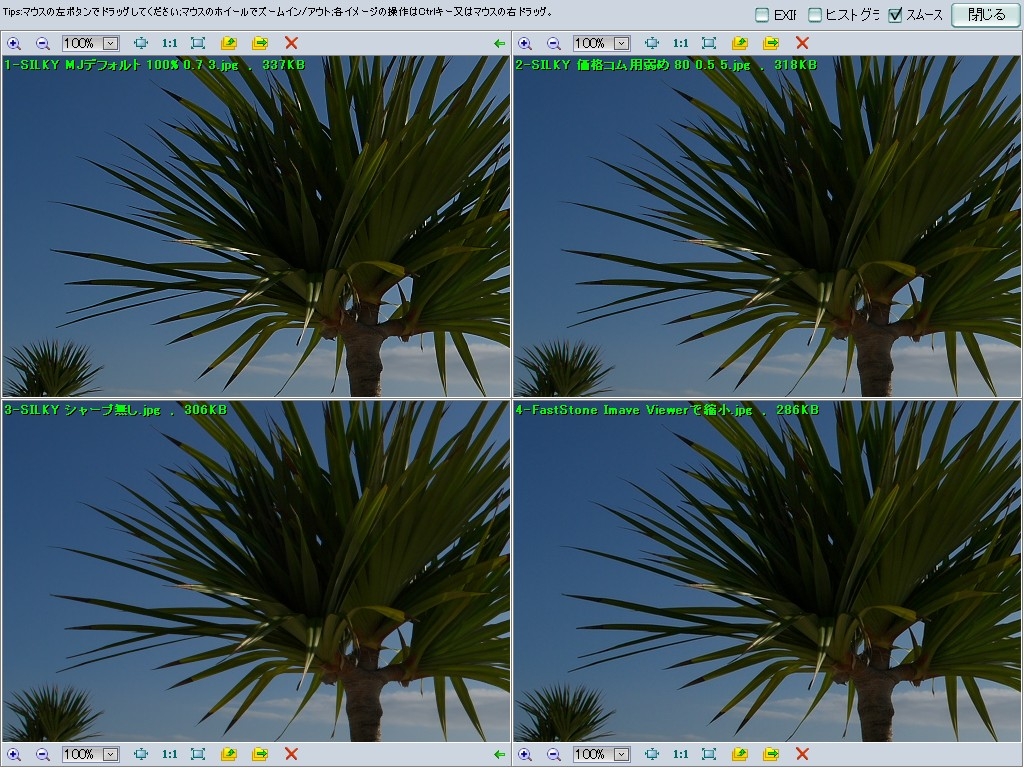Remove image 2 with its red X
This screenshot has height=768, width=1024.
(802, 44)
